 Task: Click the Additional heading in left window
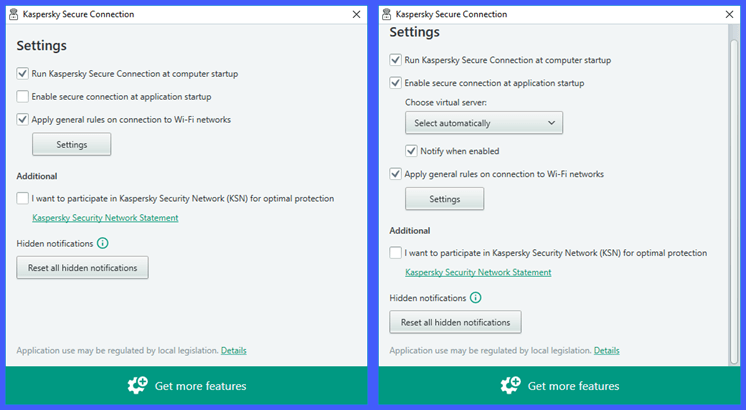37,176
